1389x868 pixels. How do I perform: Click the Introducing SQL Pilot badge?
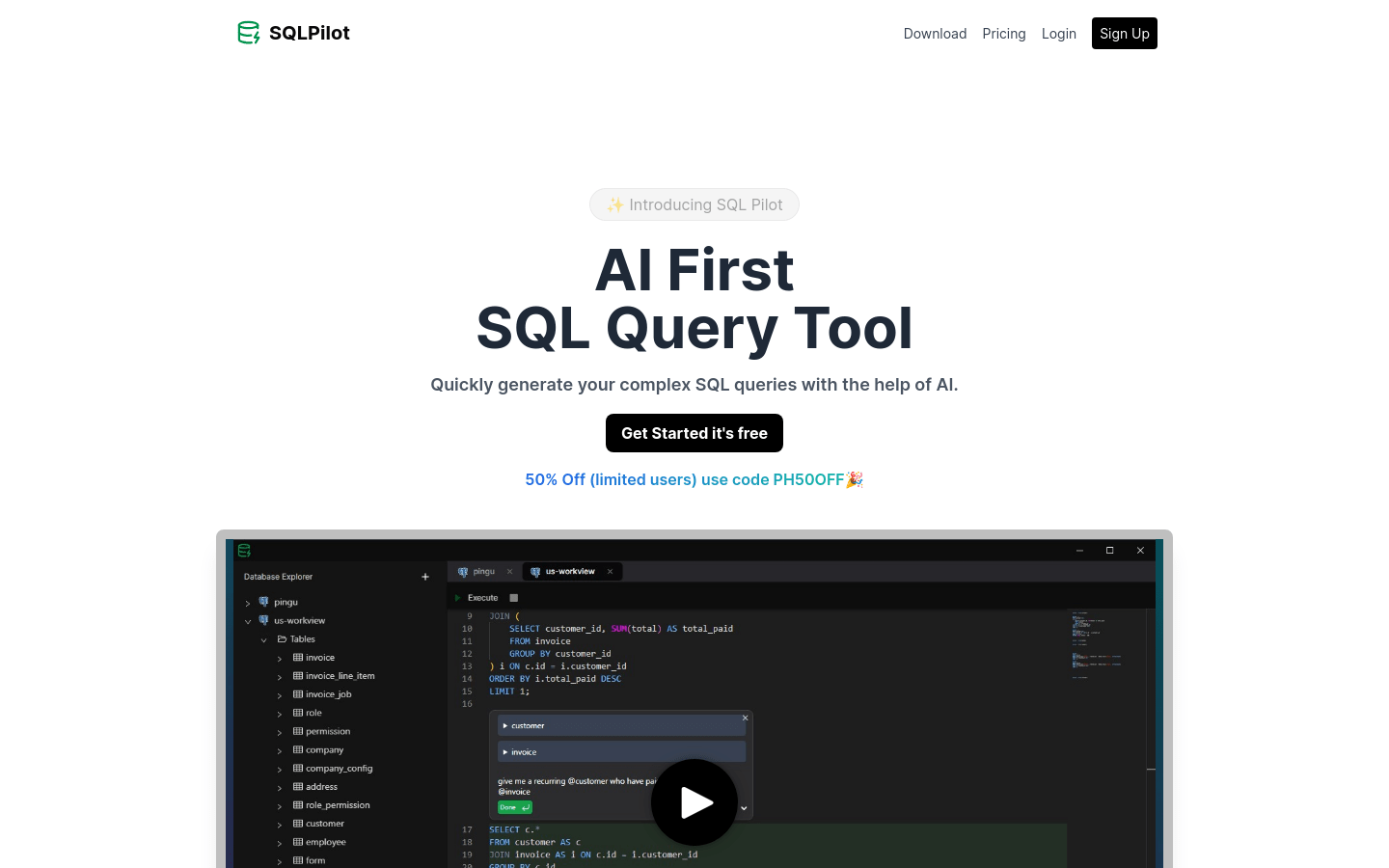click(x=694, y=204)
